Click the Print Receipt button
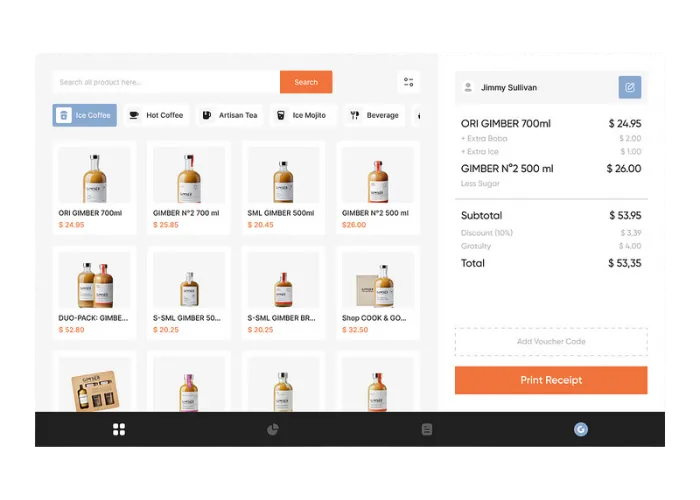 click(x=551, y=380)
